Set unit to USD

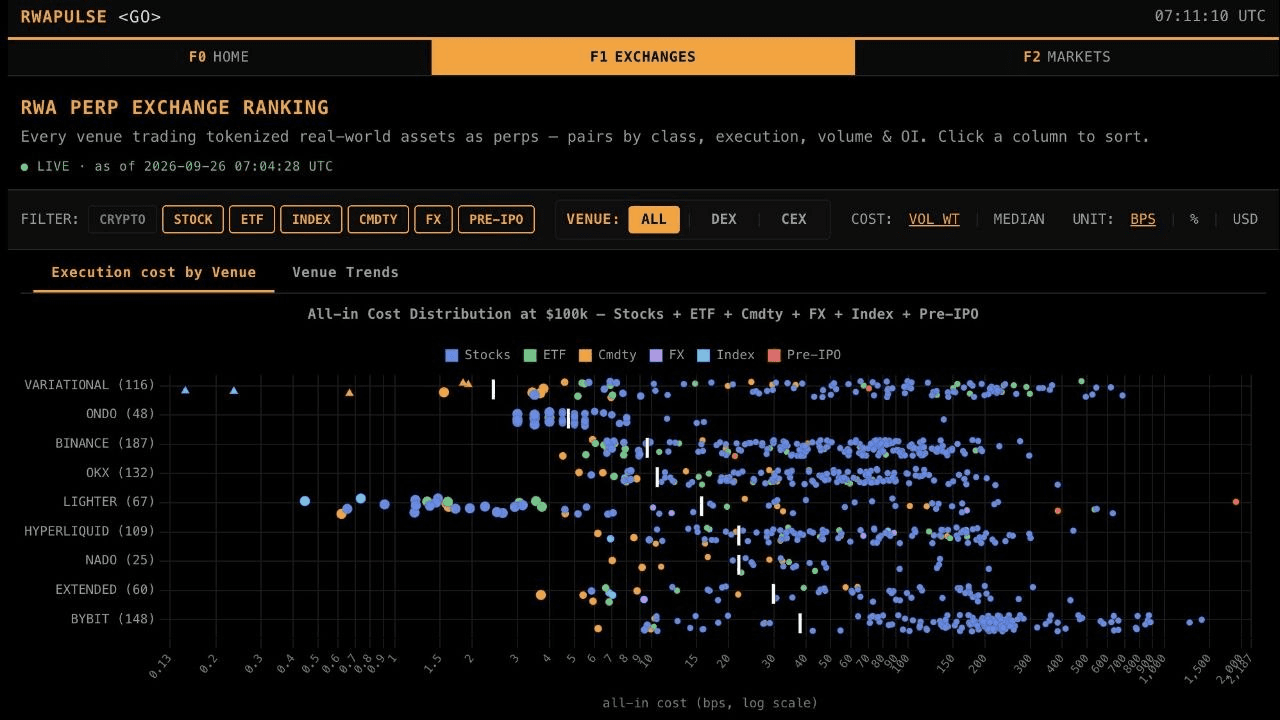pyautogui.click(x=1245, y=219)
